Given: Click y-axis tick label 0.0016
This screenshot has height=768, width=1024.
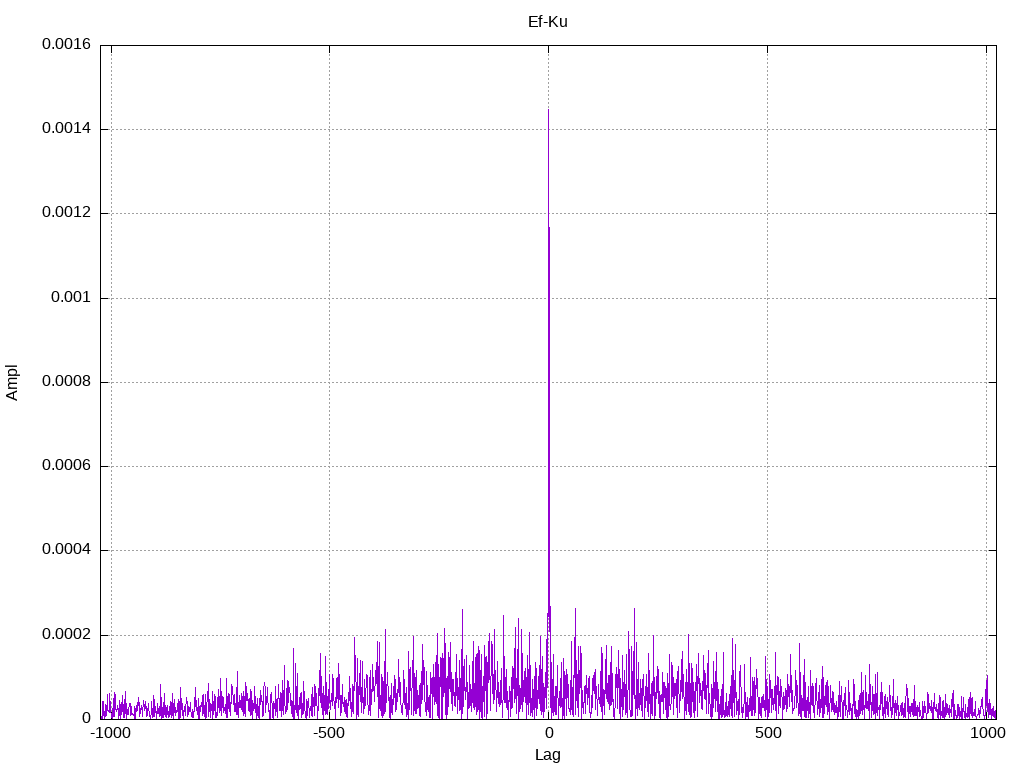Looking at the screenshot, I should coord(66,44).
